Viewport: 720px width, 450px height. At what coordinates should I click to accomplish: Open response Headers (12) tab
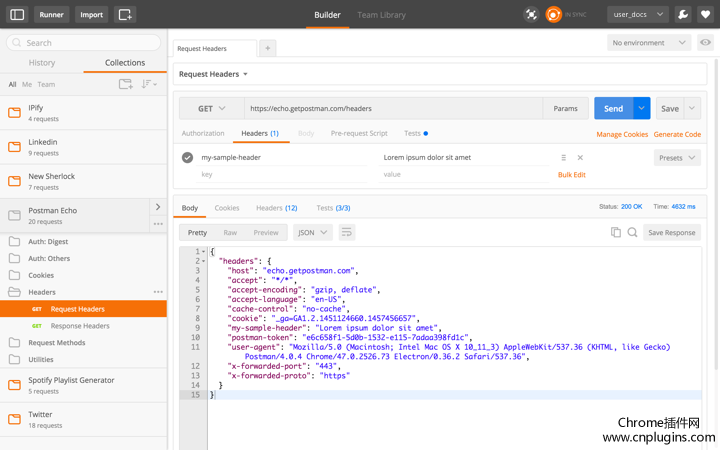pos(277,208)
